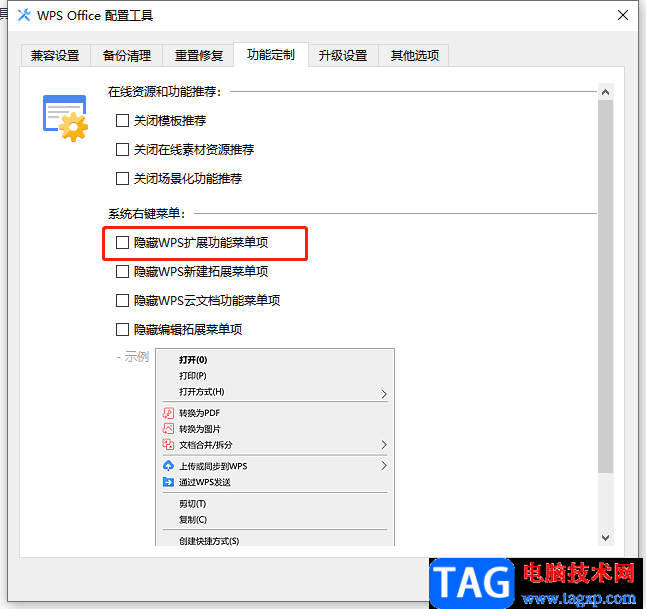Click 打印(P) in example menu
Screen dimensions: 646x609
pos(192,376)
